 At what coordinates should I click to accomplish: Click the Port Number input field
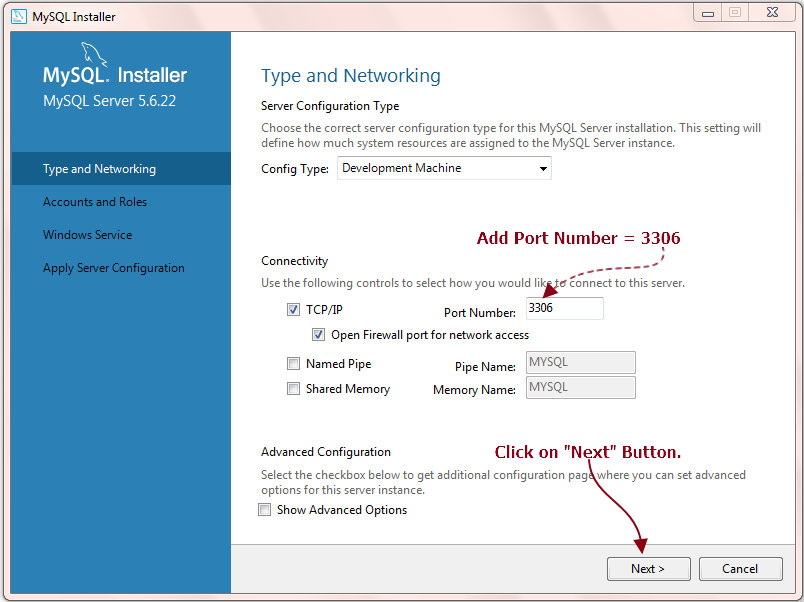[x=565, y=308]
